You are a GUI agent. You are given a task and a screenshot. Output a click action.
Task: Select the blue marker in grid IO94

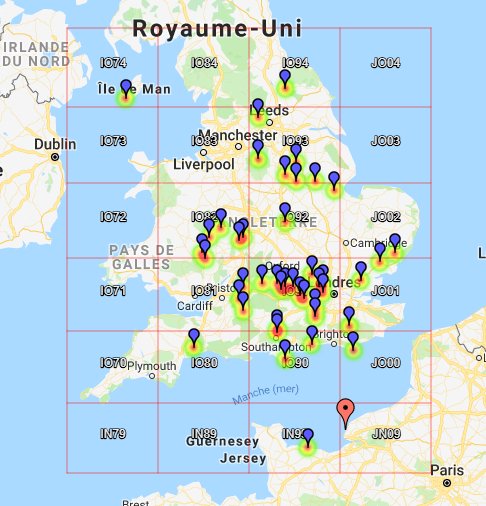(x=285, y=79)
